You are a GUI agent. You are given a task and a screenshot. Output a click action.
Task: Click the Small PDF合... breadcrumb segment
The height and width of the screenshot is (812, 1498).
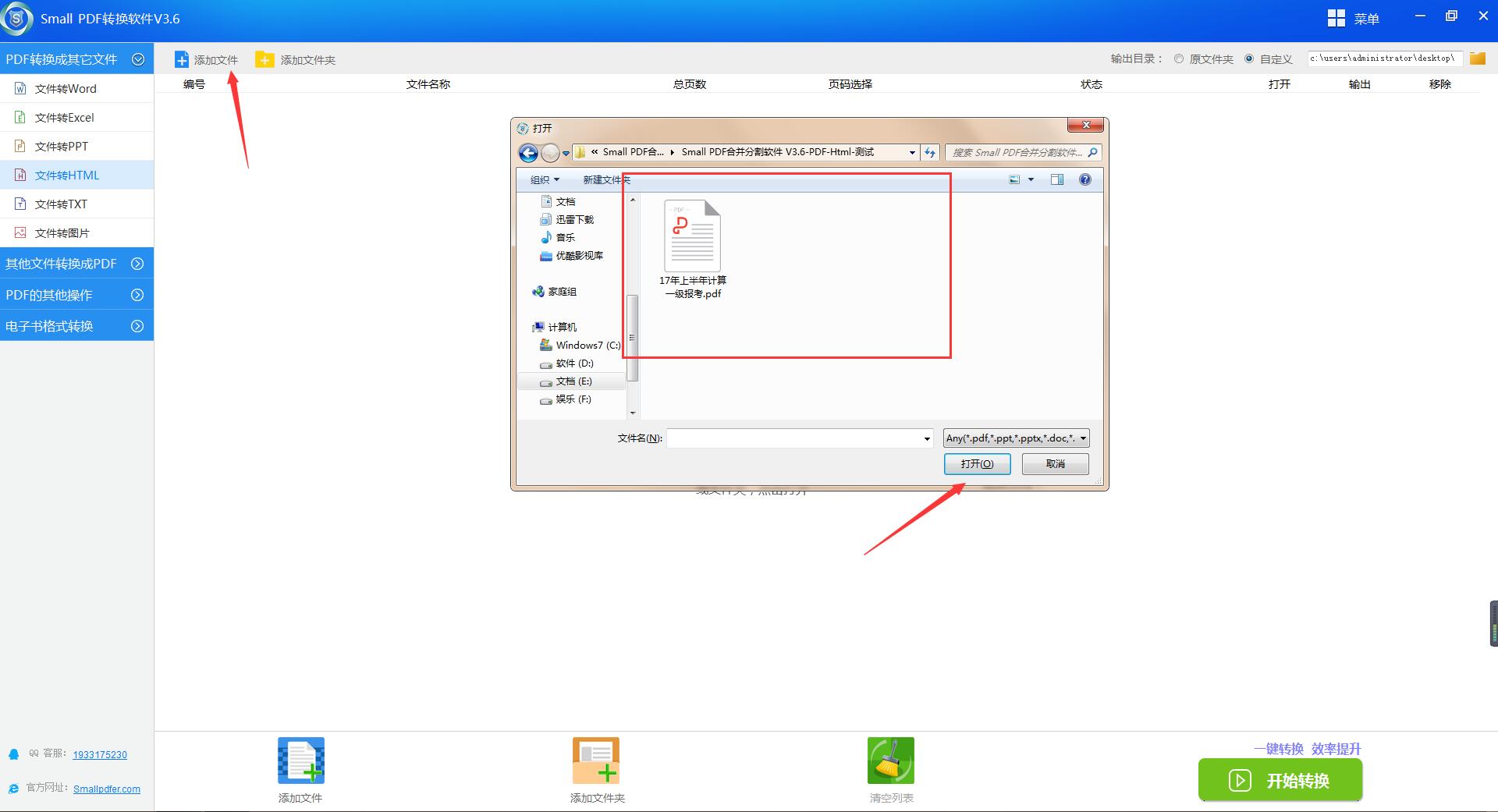[633, 153]
